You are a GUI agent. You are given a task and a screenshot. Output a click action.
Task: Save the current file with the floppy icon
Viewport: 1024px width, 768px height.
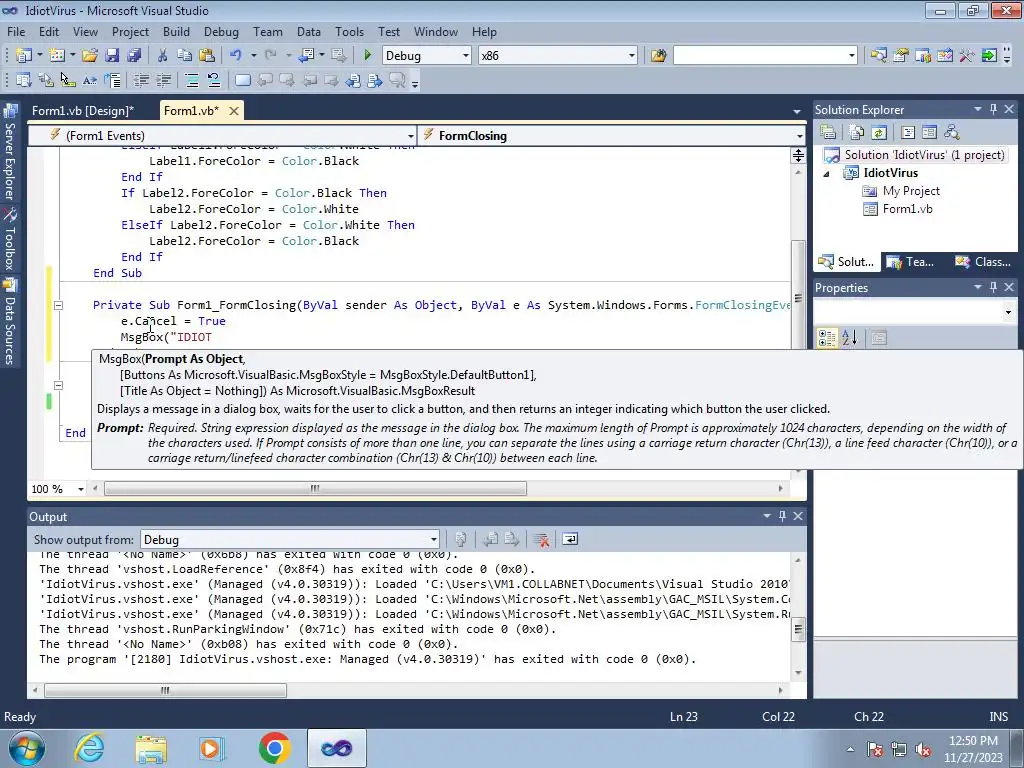(x=112, y=56)
